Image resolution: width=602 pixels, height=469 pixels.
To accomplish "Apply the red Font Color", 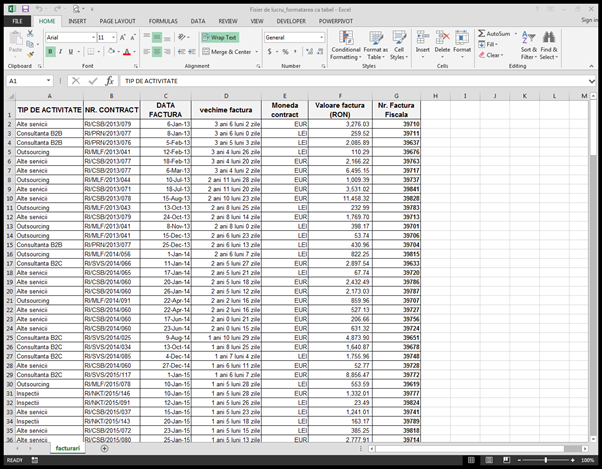I will 127,51.
